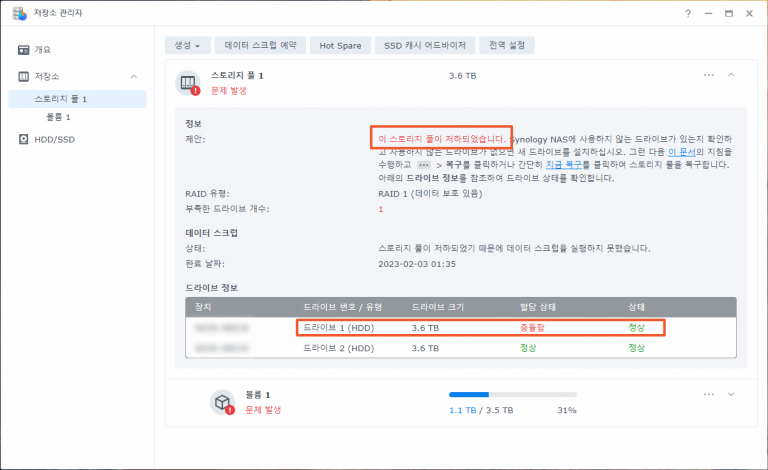Click 충돌함 allocation status of drive 1
This screenshot has width=768, height=470.
[532, 328]
